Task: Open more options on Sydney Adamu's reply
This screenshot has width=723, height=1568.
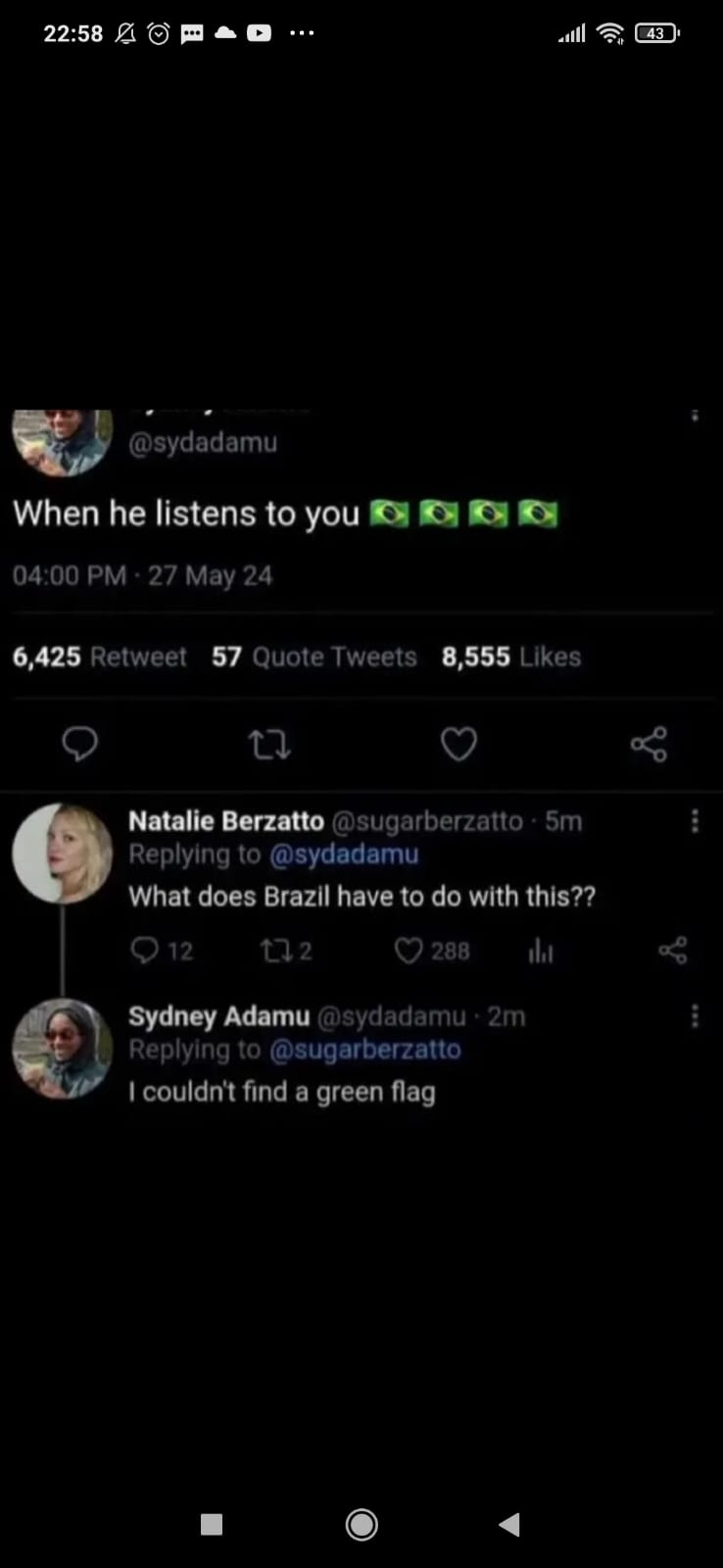Action: tap(695, 1016)
